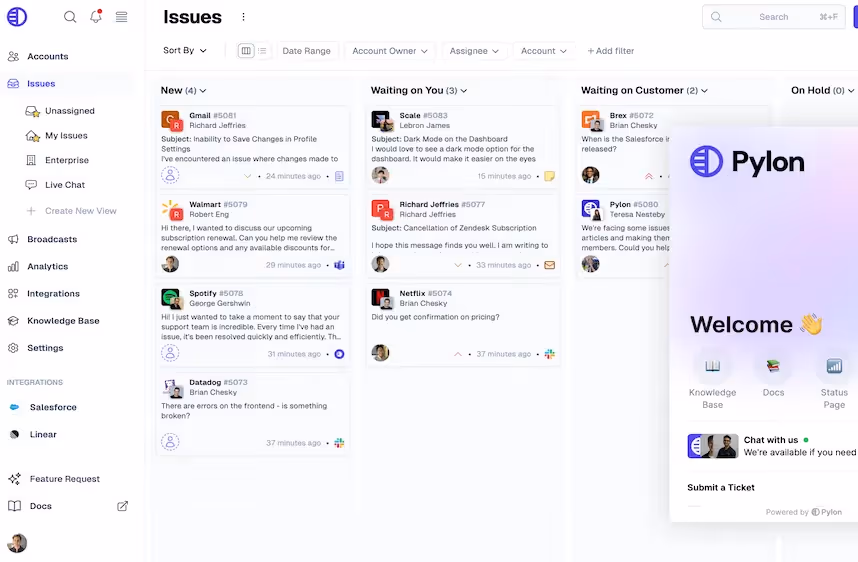
Task: Expand the Account filter dropdown
Action: (x=543, y=51)
